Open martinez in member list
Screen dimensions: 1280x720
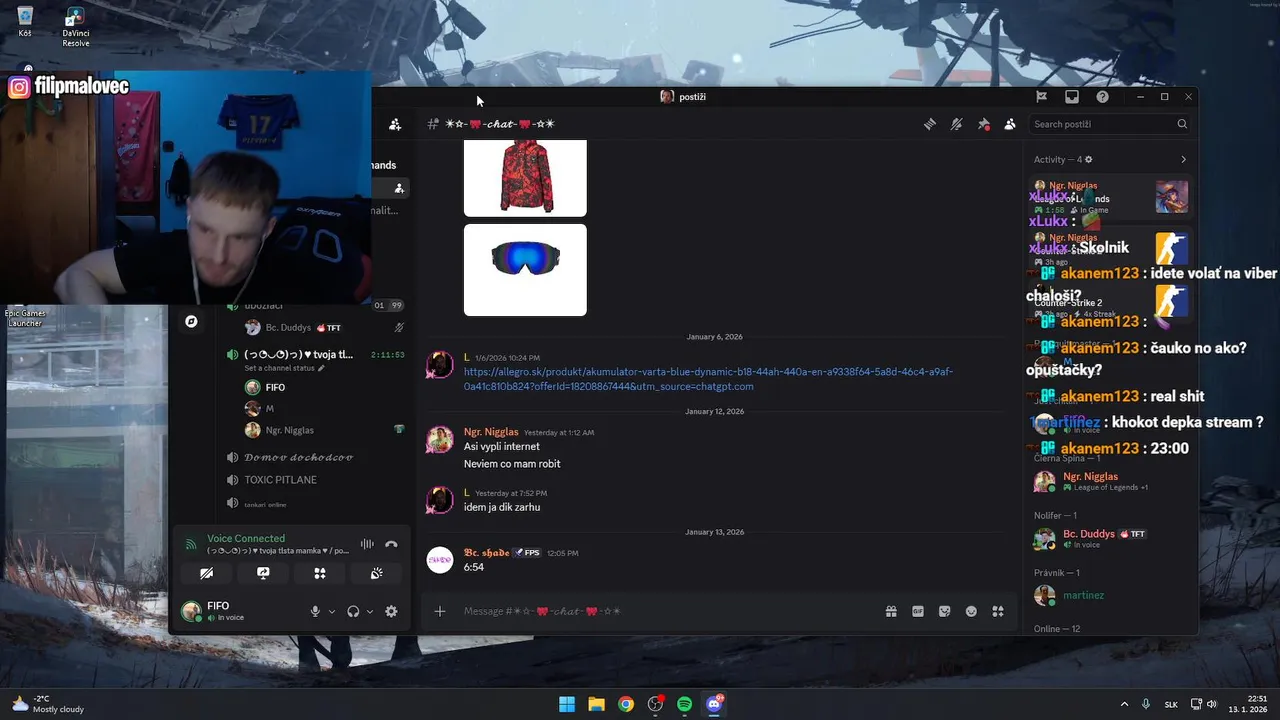1110,595
